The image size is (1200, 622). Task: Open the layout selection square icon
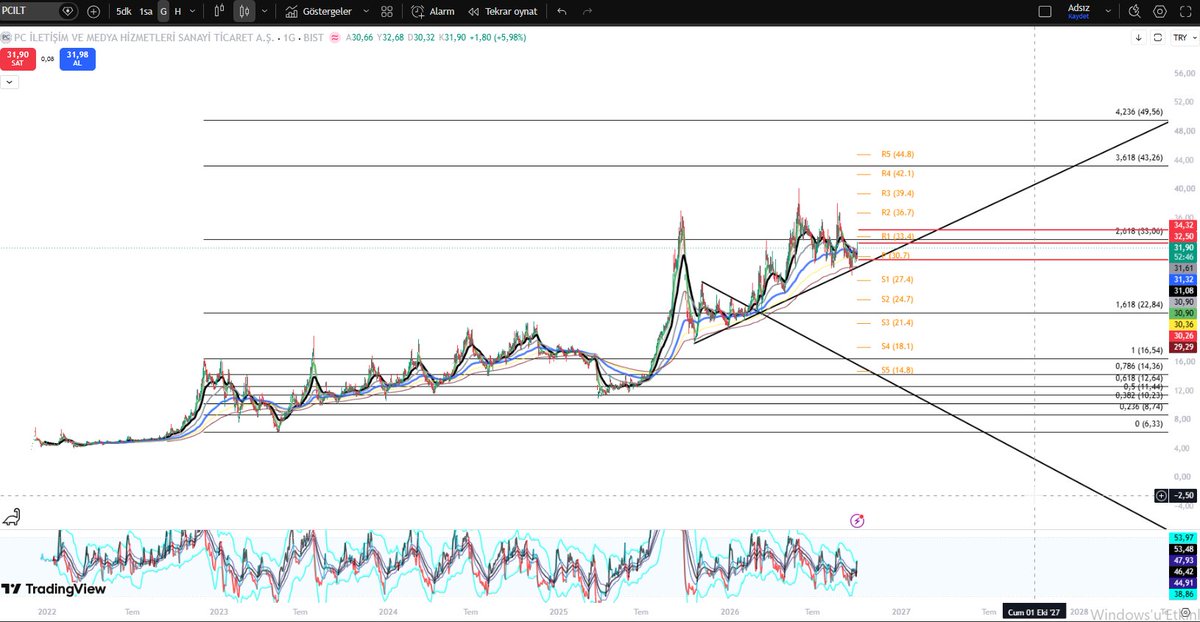[x=1045, y=12]
